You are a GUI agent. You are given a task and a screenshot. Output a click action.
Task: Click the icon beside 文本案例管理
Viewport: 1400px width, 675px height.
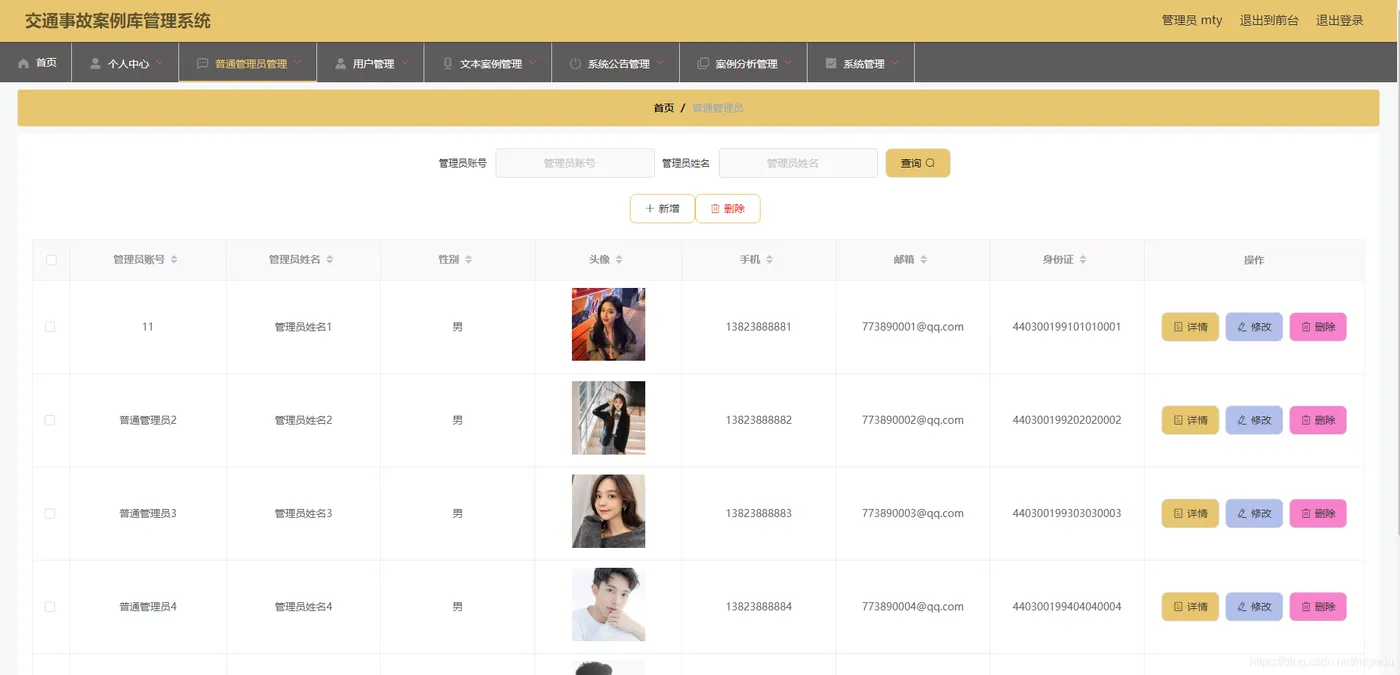448,63
